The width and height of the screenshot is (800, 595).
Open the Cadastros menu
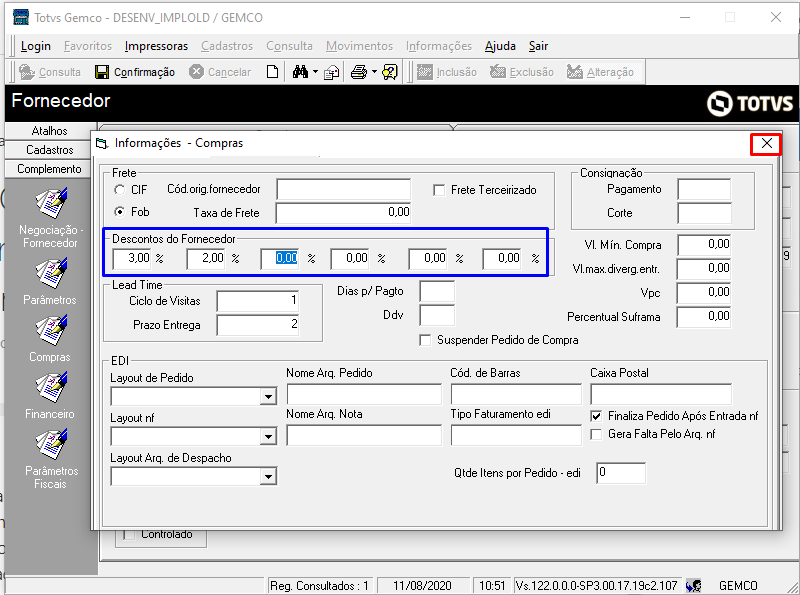(x=227, y=46)
